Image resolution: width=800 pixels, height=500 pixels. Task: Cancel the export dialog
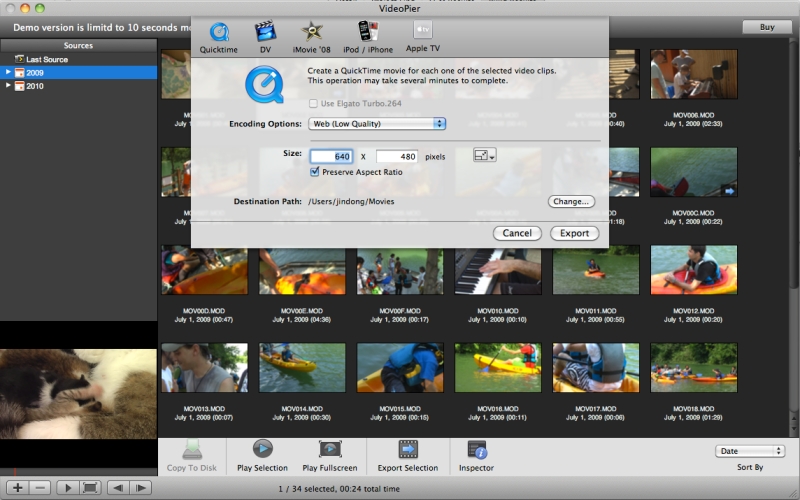tap(517, 233)
